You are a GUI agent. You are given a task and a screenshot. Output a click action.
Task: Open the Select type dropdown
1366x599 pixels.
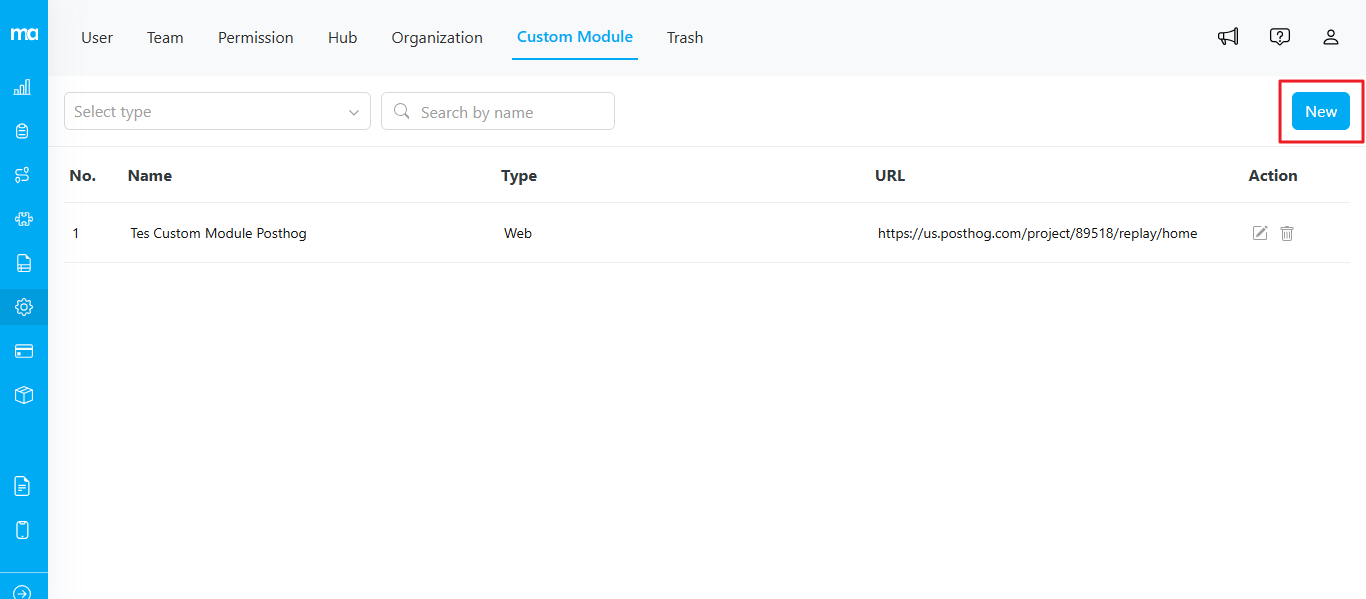216,111
